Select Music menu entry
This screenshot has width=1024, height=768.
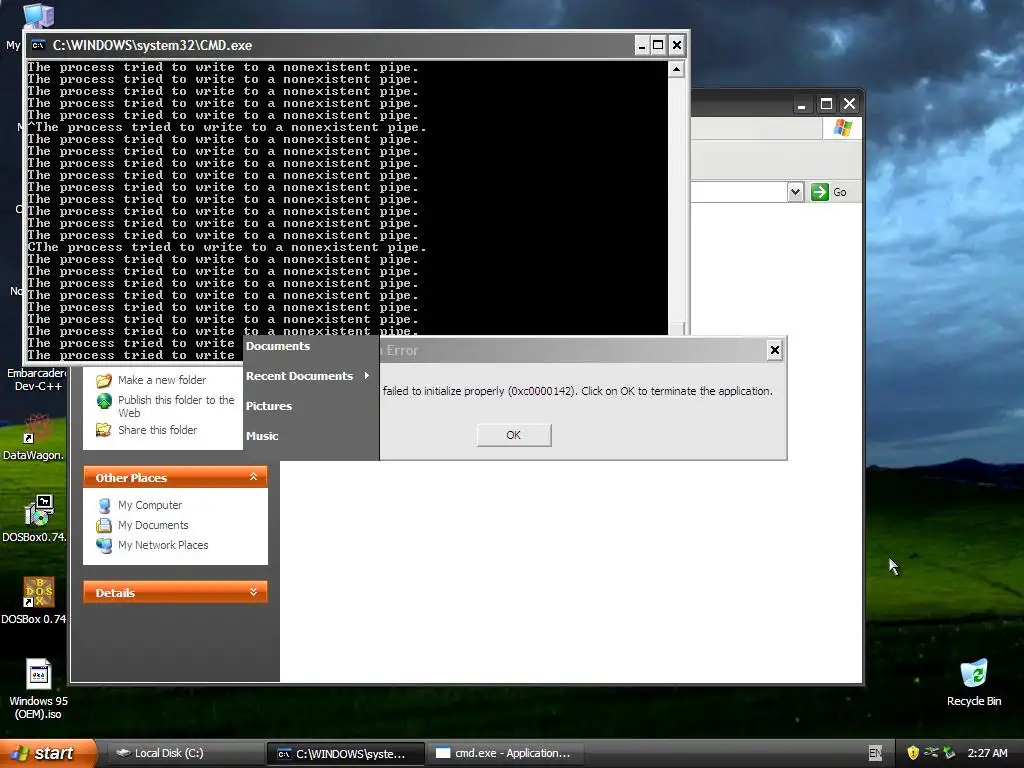pyautogui.click(x=263, y=436)
